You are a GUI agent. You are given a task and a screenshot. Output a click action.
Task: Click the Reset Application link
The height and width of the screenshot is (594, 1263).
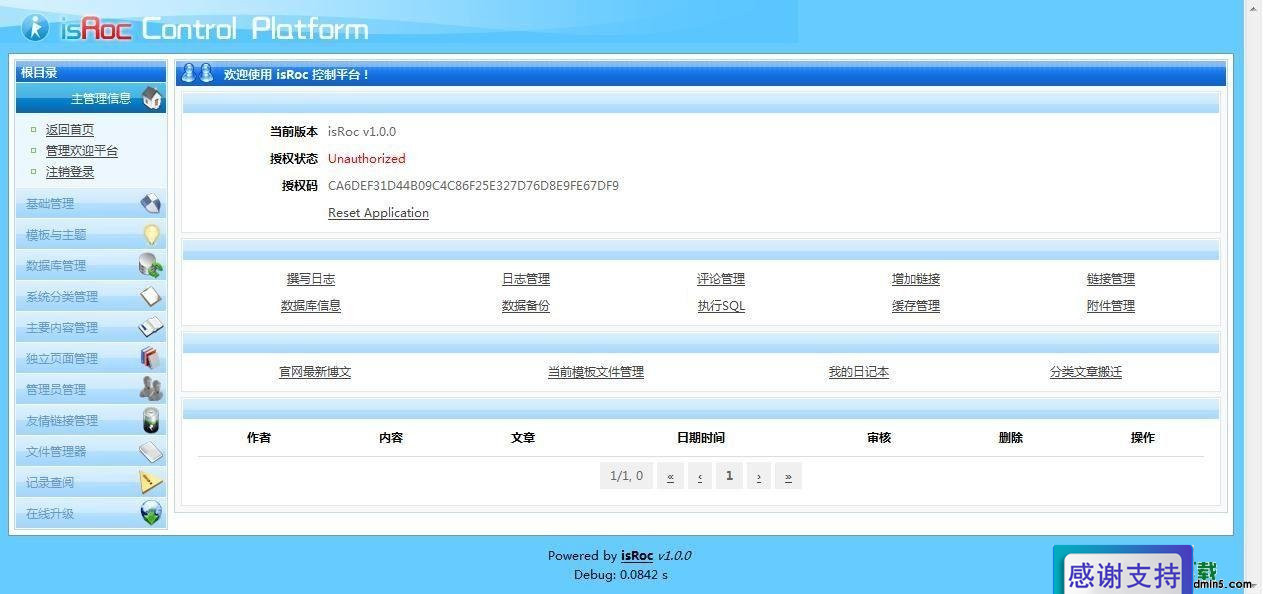[x=378, y=213]
